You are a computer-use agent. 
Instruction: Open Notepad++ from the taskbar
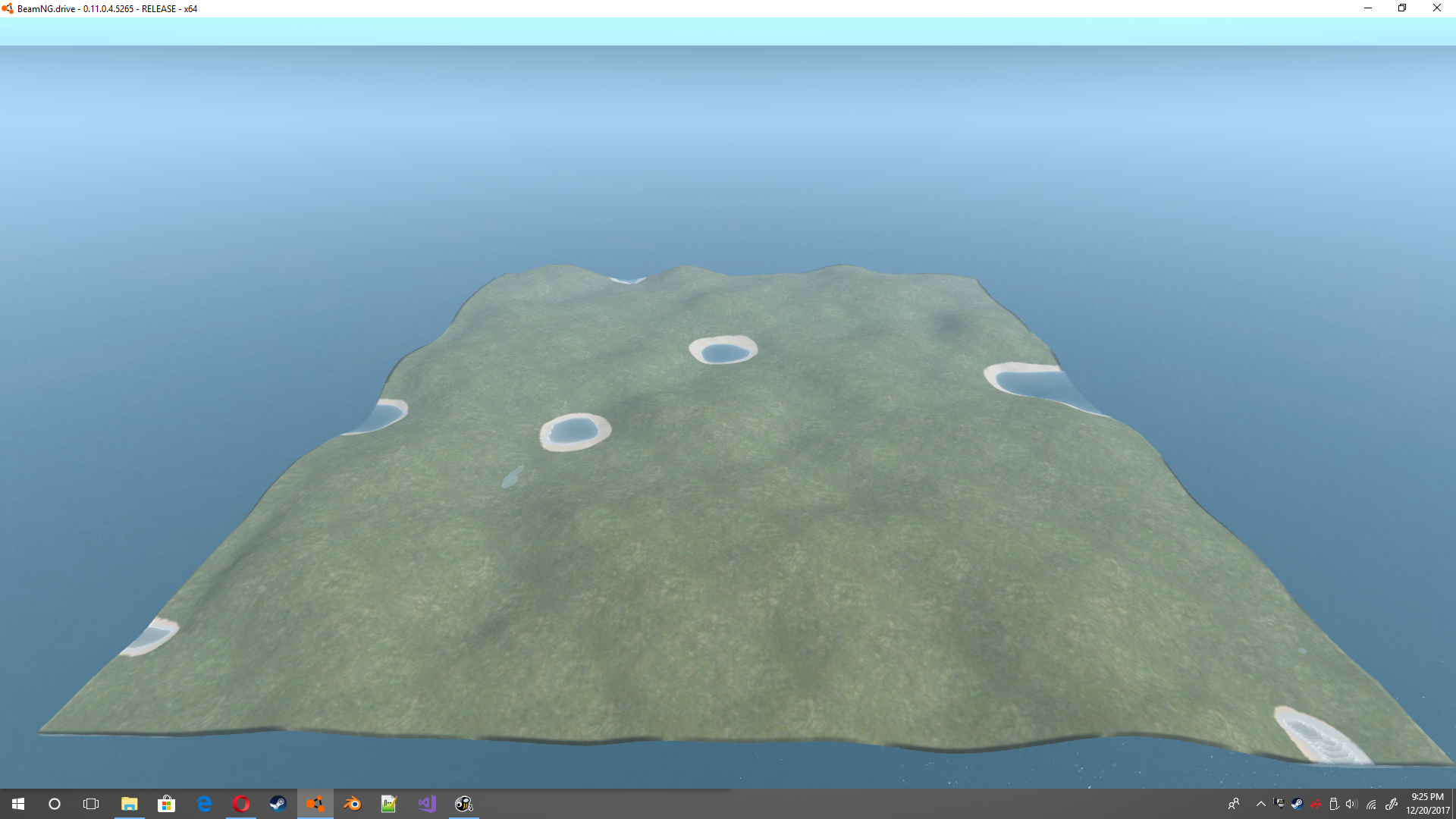[x=390, y=804]
